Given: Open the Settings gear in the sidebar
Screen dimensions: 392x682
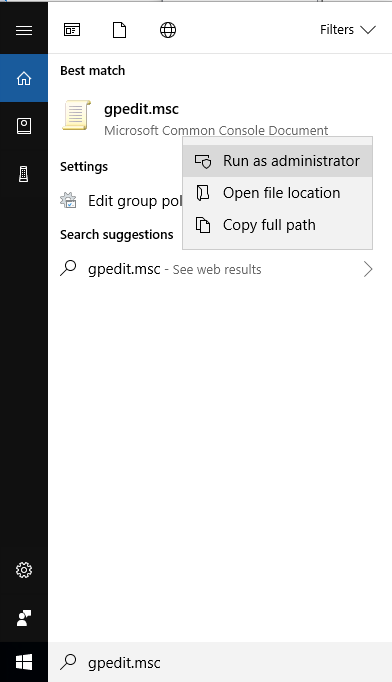Looking at the screenshot, I should point(24,570).
